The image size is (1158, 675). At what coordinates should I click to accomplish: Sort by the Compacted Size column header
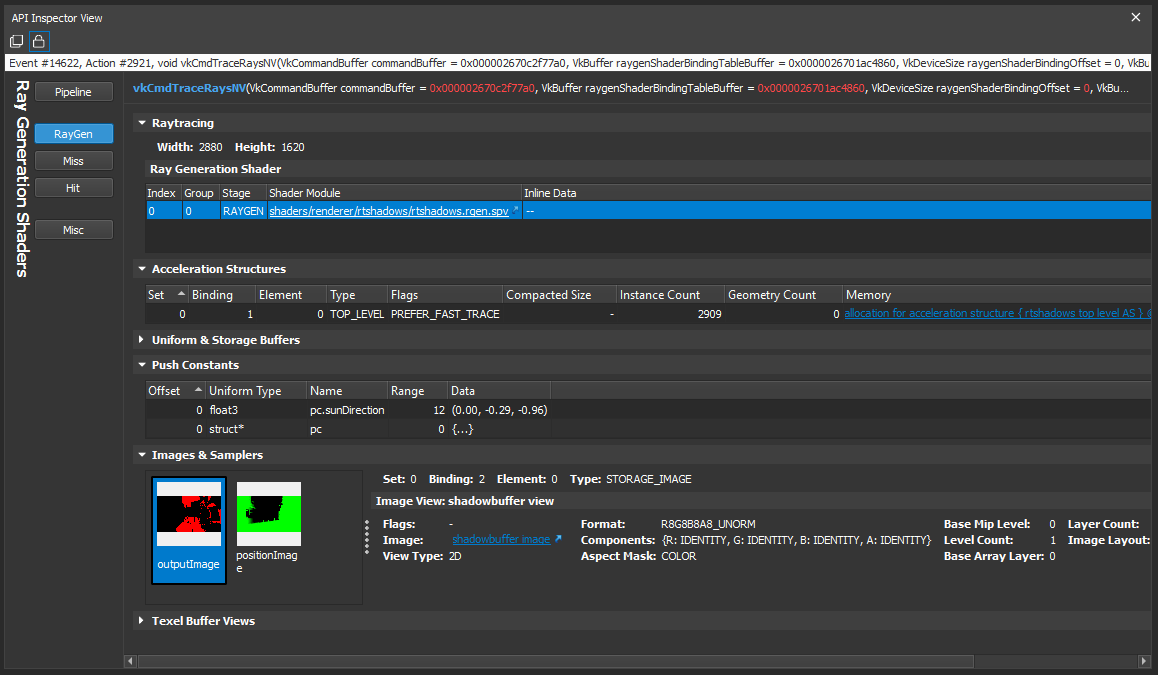tap(560, 295)
